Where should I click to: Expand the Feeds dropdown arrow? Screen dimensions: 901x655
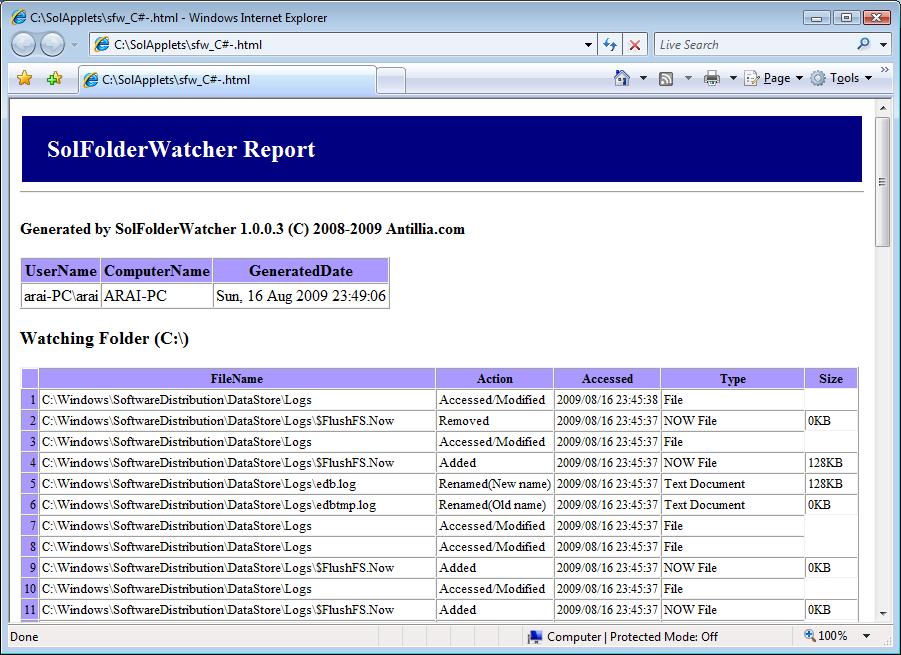point(688,78)
